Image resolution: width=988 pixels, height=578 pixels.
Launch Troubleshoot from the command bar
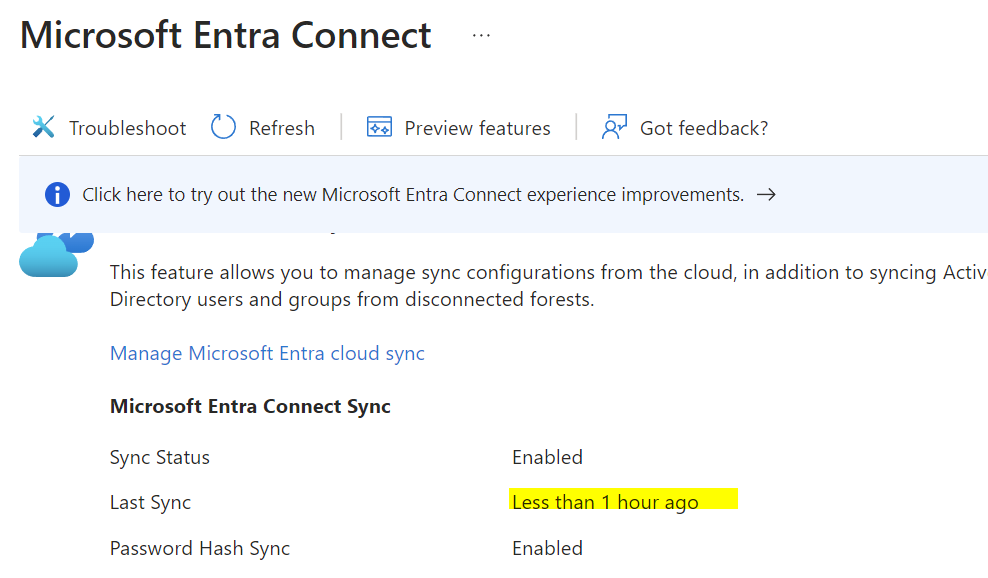tap(126, 128)
